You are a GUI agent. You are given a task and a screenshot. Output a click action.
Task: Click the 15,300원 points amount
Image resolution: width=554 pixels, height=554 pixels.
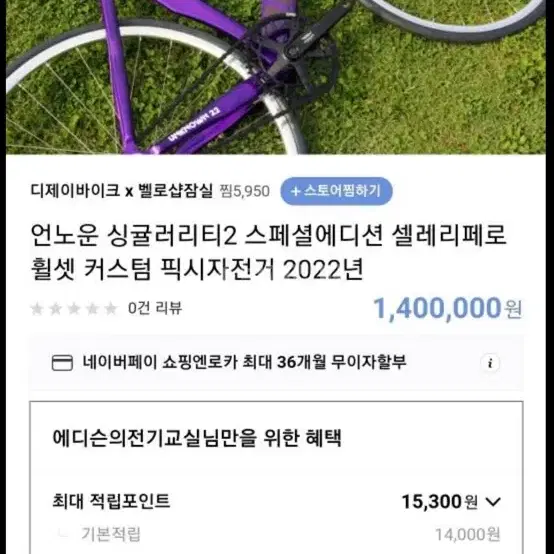[x=440, y=501]
